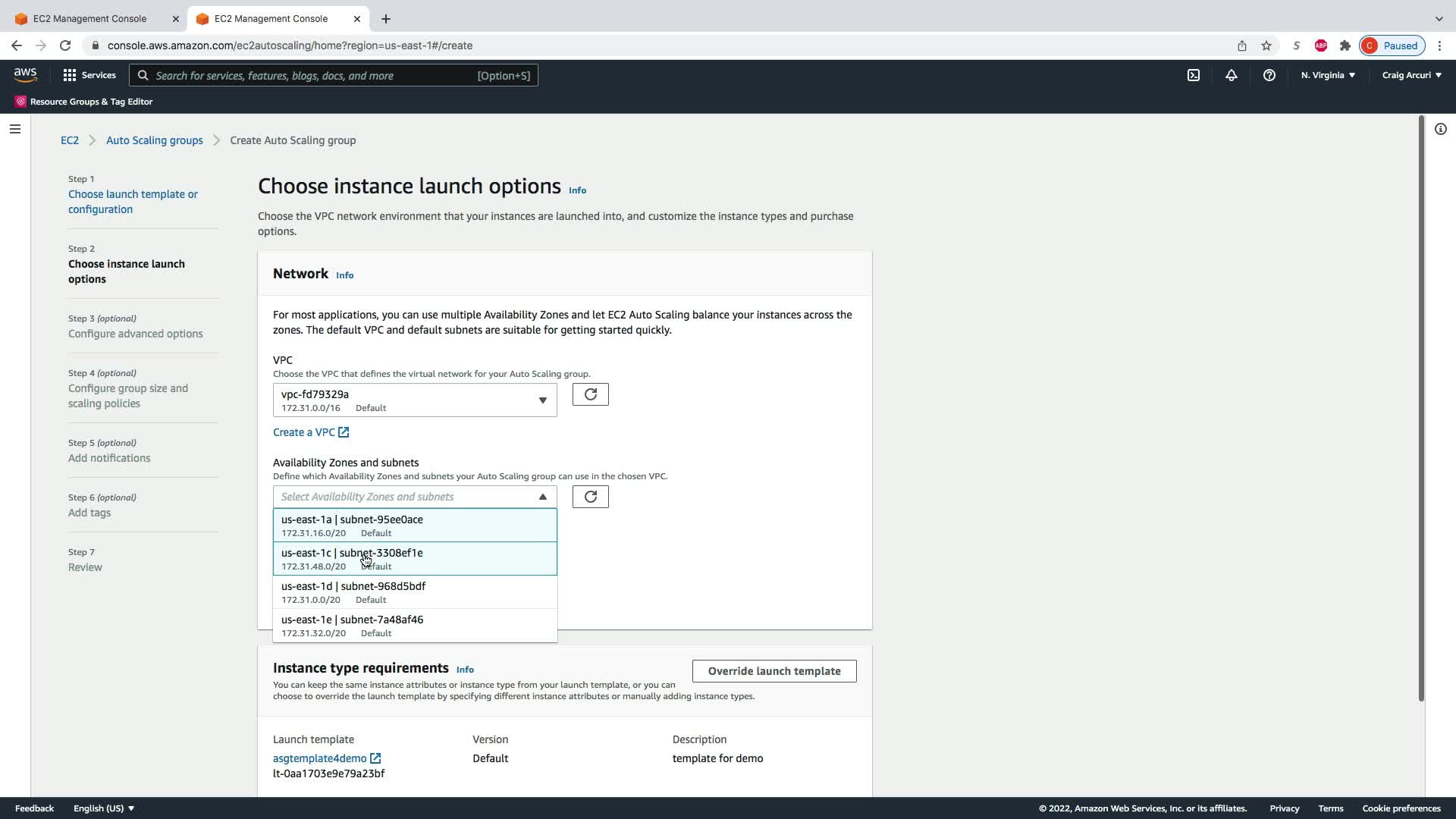This screenshot has width=1456, height=819.
Task: Click the AWS logo home icon
Action: click(25, 74)
